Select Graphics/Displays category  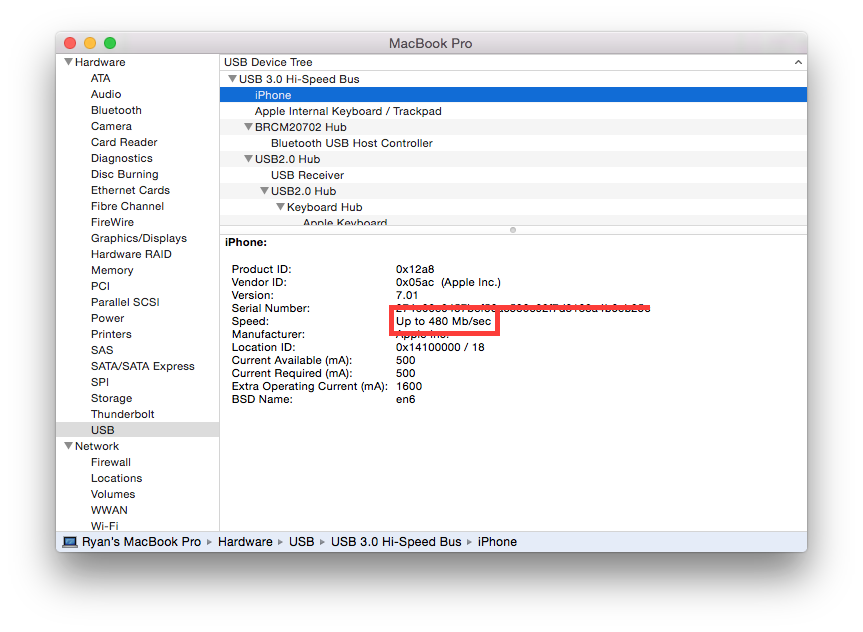click(x=139, y=238)
